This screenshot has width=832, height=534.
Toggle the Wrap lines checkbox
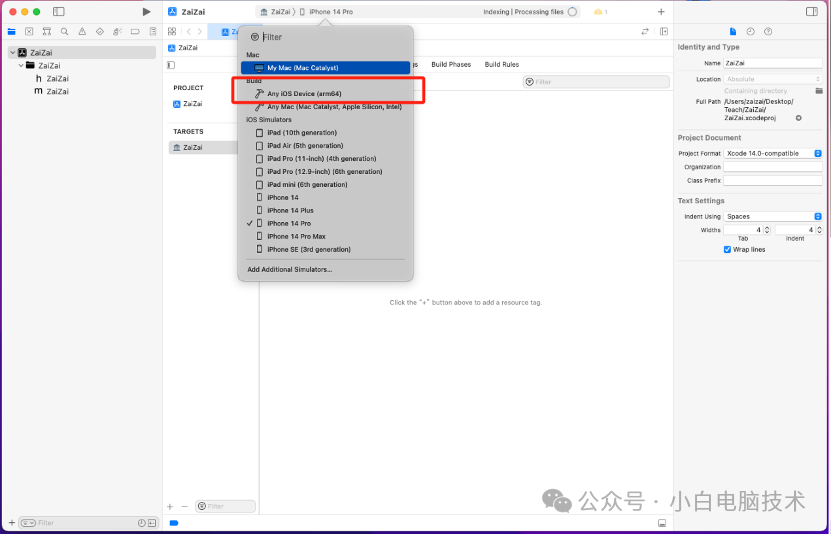tap(727, 249)
